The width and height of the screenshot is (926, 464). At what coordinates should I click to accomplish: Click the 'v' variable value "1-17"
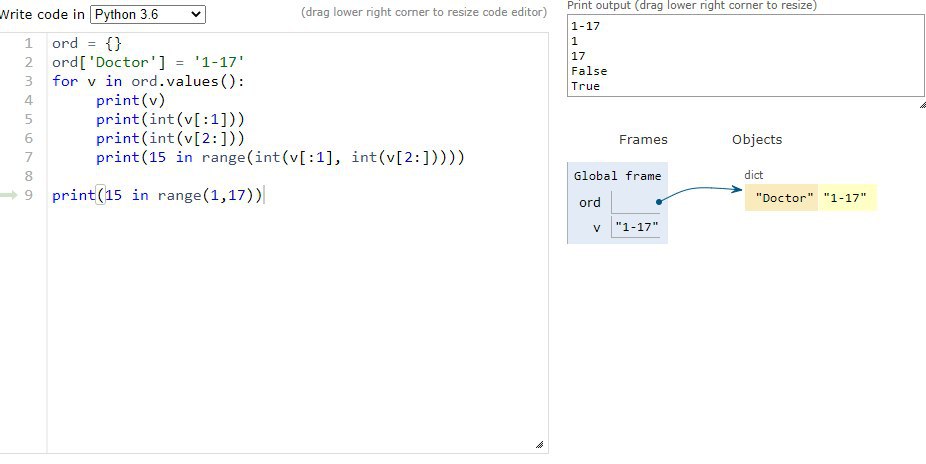637,227
